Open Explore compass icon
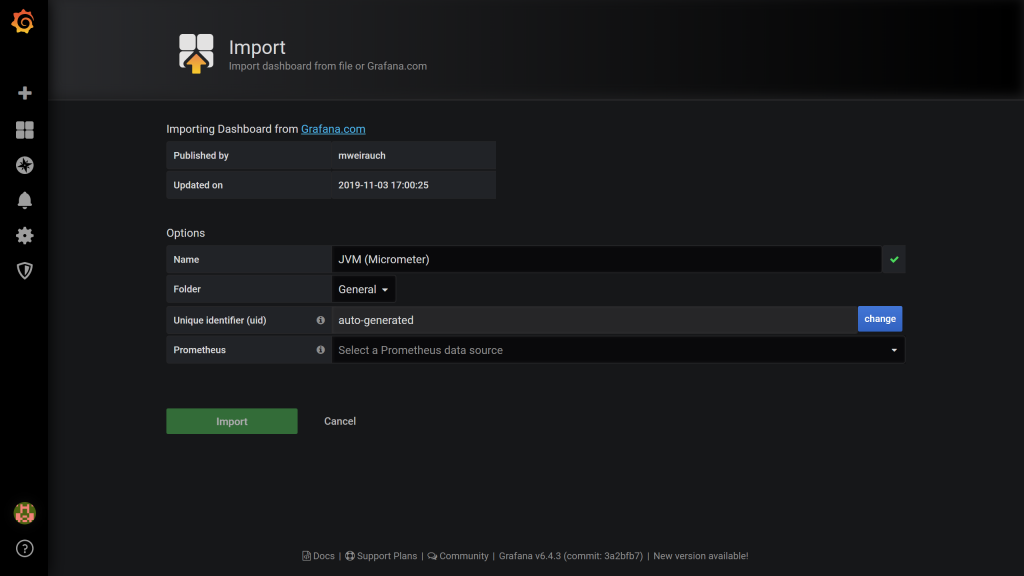Image resolution: width=1024 pixels, height=576 pixels. coord(25,165)
